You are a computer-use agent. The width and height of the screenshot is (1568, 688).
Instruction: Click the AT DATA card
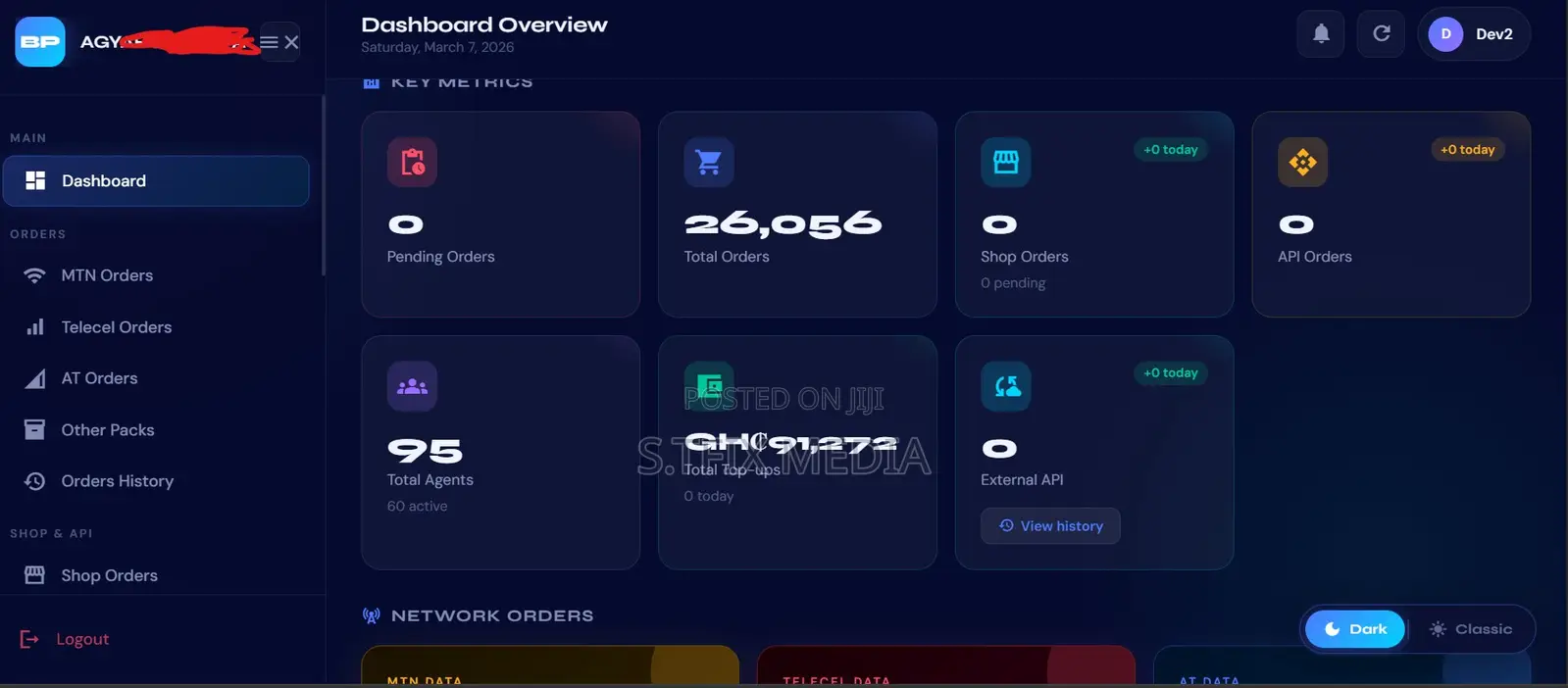coord(1341,666)
